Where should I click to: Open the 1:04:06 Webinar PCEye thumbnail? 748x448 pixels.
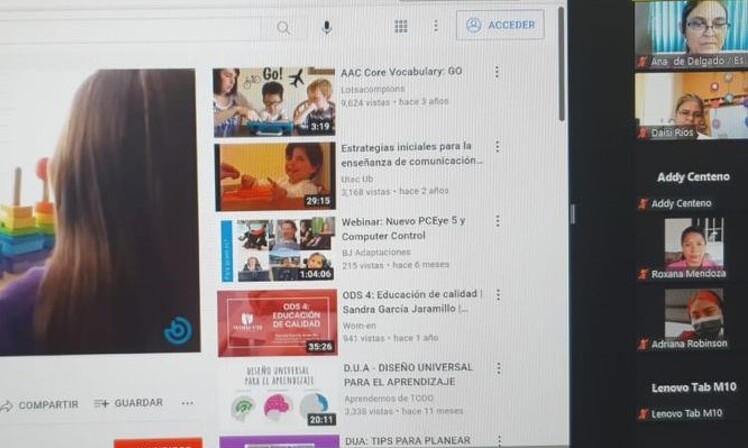pyautogui.click(x=278, y=250)
